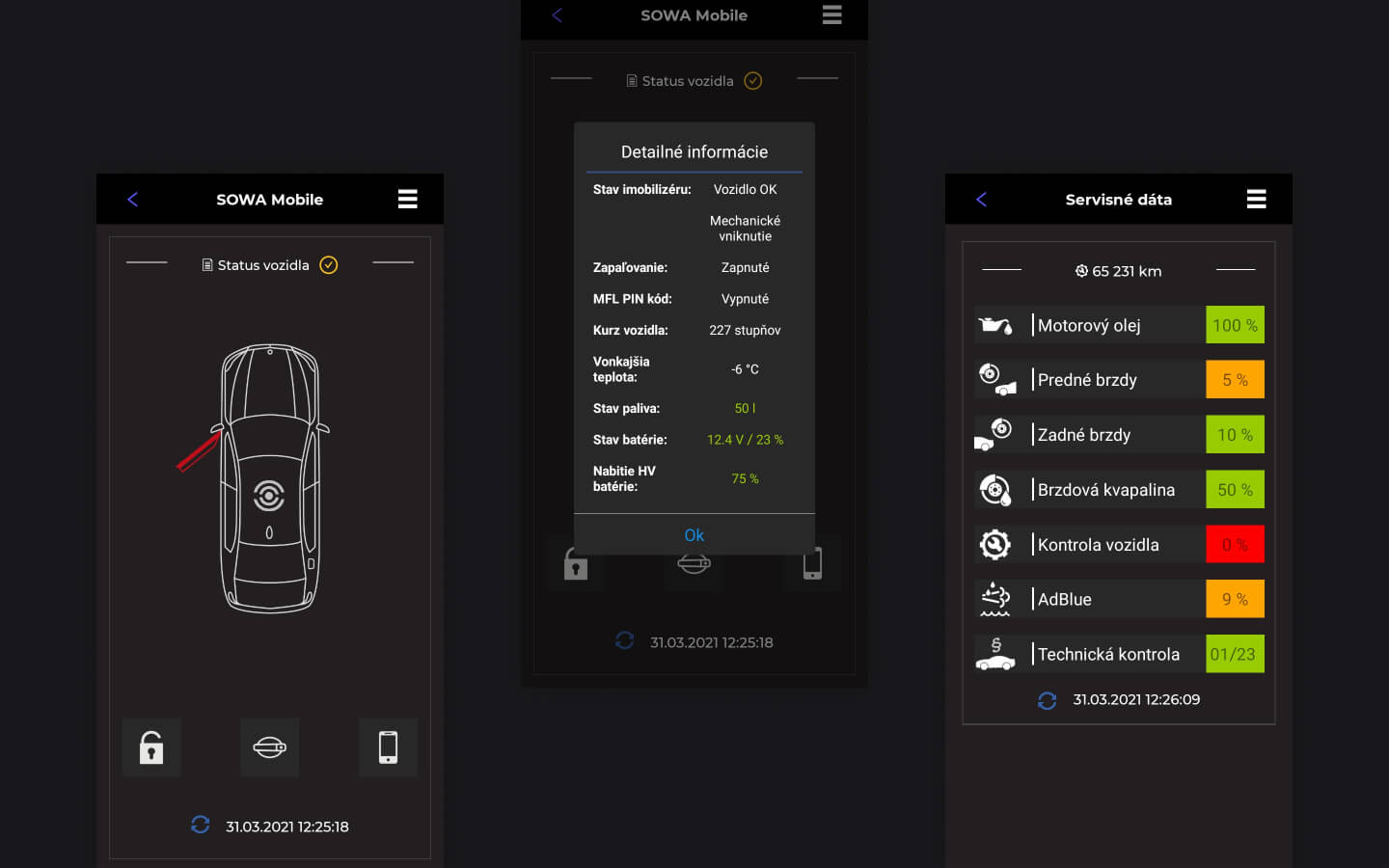The width and height of the screenshot is (1389, 868).
Task: Open the Motorový olej row
Action: click(x=1119, y=325)
